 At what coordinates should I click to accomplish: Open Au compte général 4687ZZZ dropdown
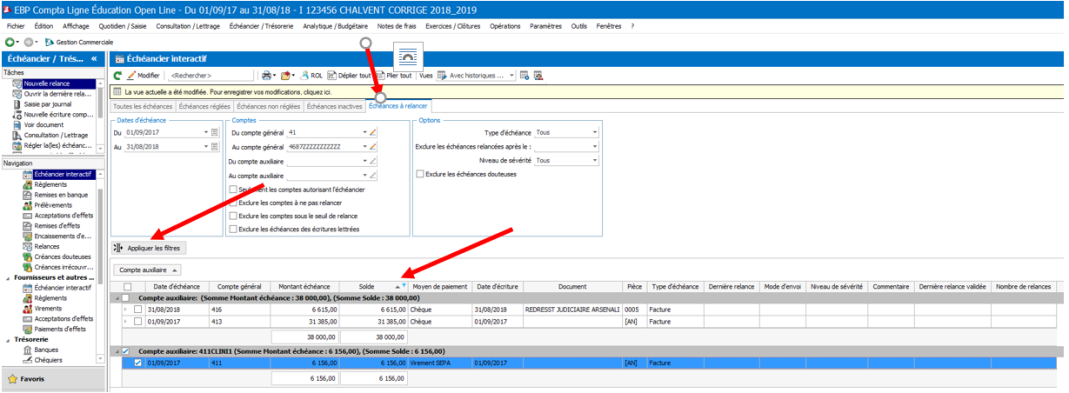(x=365, y=147)
